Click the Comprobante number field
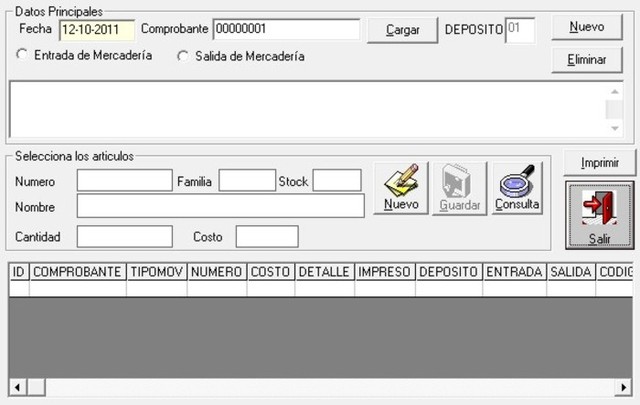The image size is (640, 405). [x=287, y=29]
